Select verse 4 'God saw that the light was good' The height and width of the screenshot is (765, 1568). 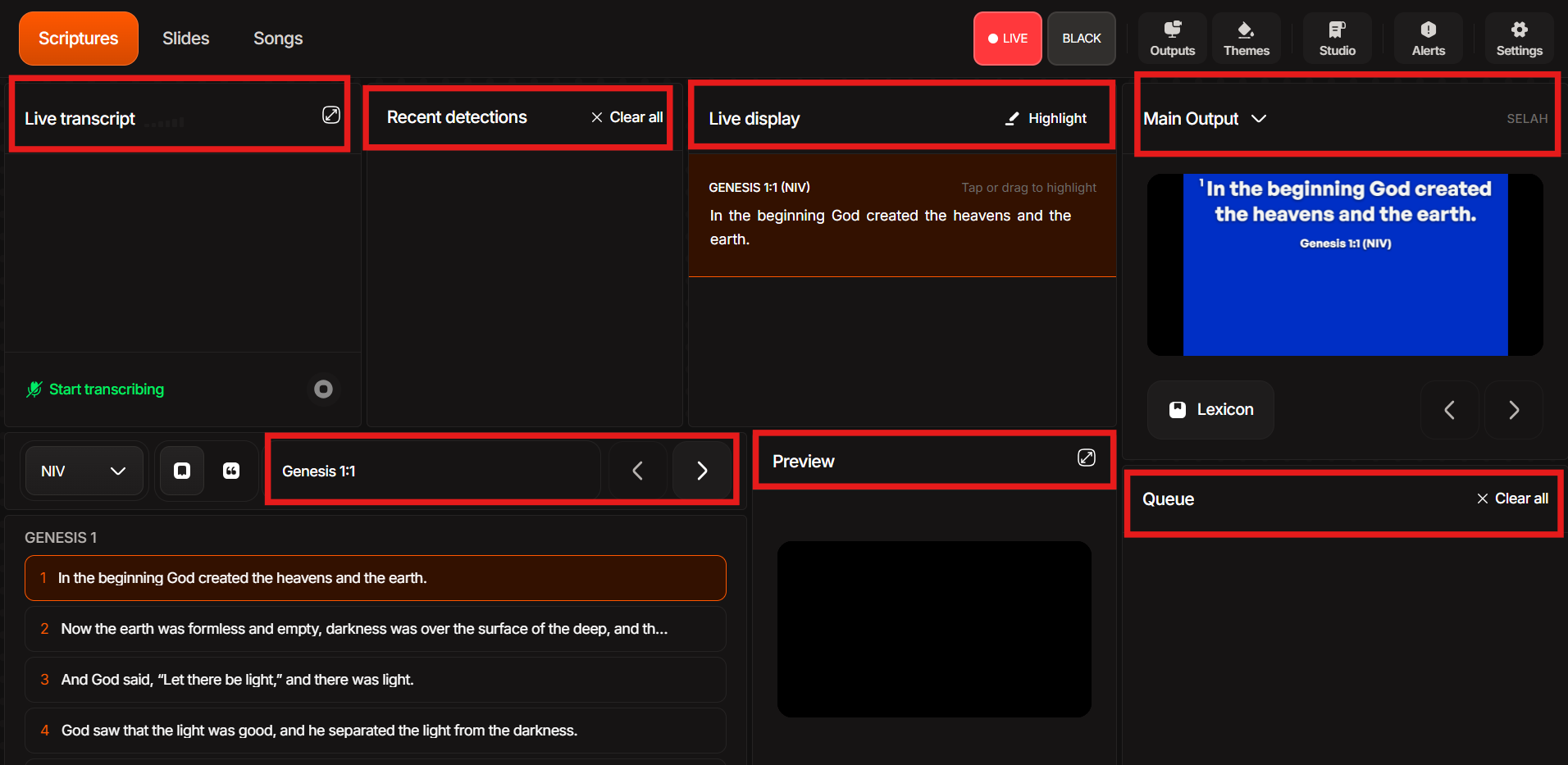click(x=376, y=731)
